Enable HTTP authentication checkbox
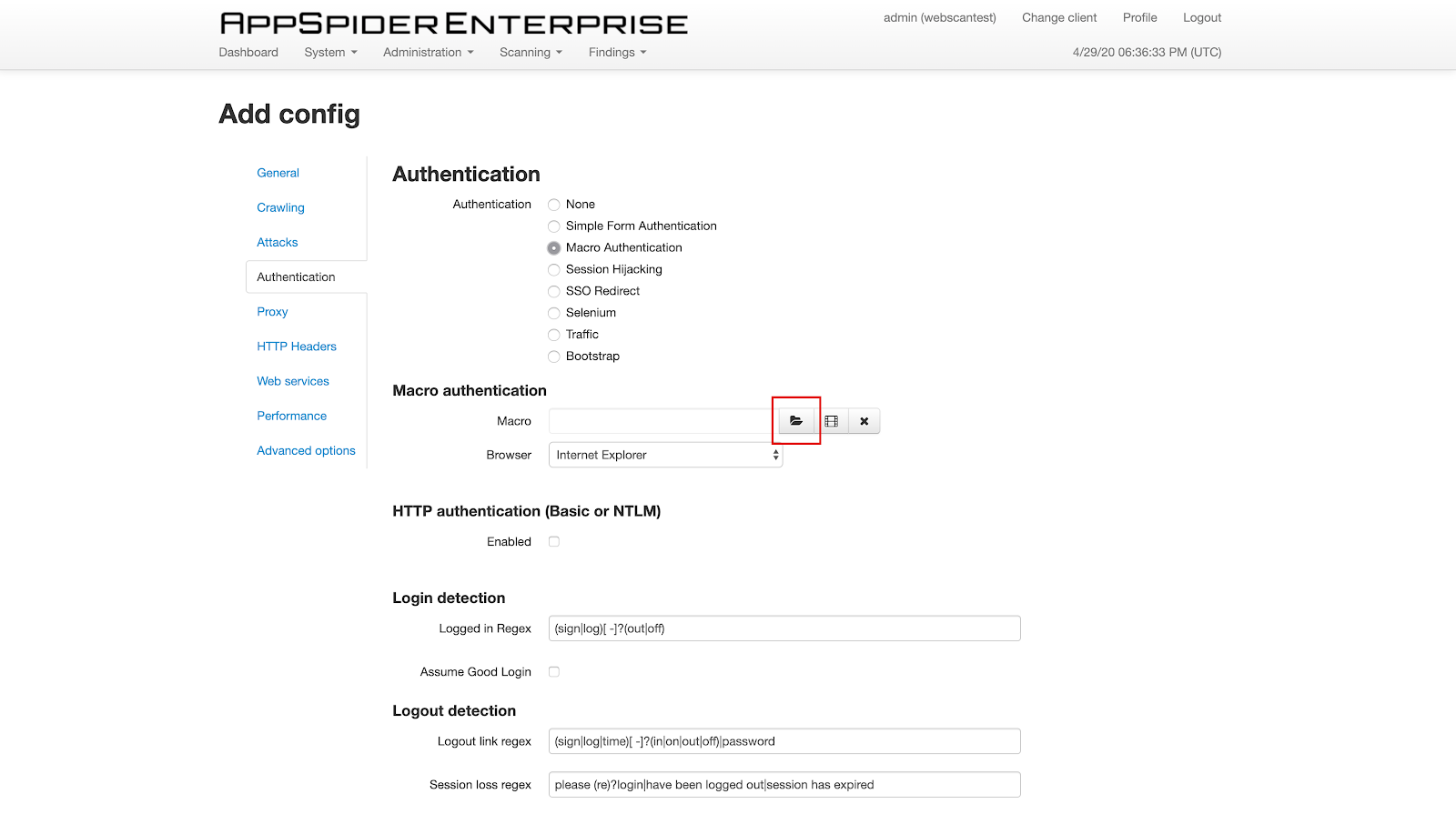Screen dimensions: 1456x814 pos(554,542)
